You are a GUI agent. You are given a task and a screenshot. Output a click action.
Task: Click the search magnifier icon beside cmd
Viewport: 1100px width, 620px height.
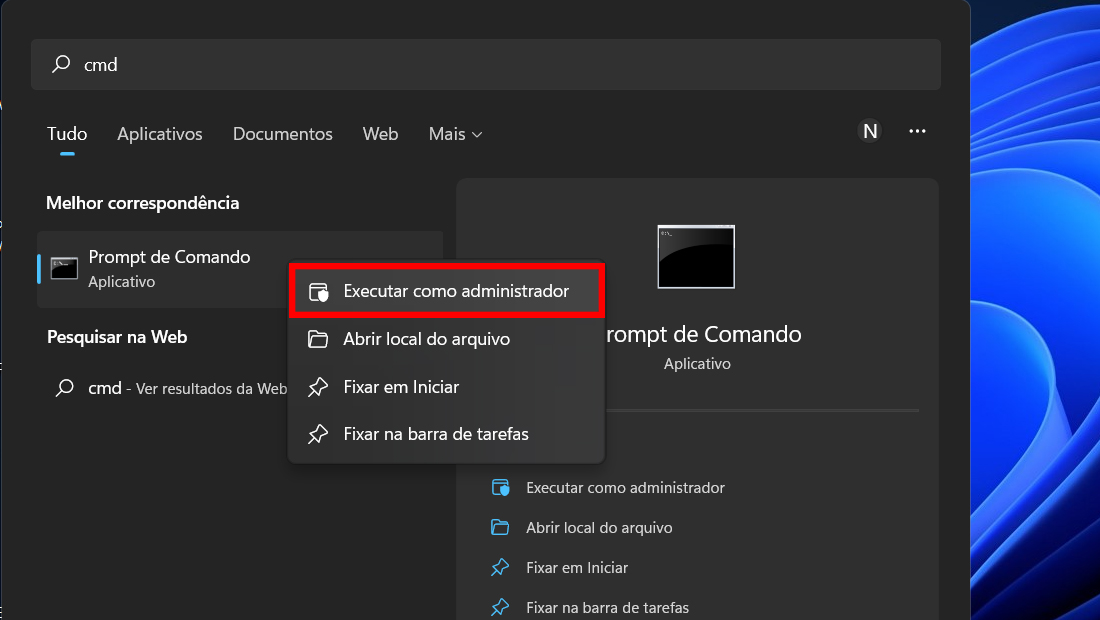coord(62,64)
